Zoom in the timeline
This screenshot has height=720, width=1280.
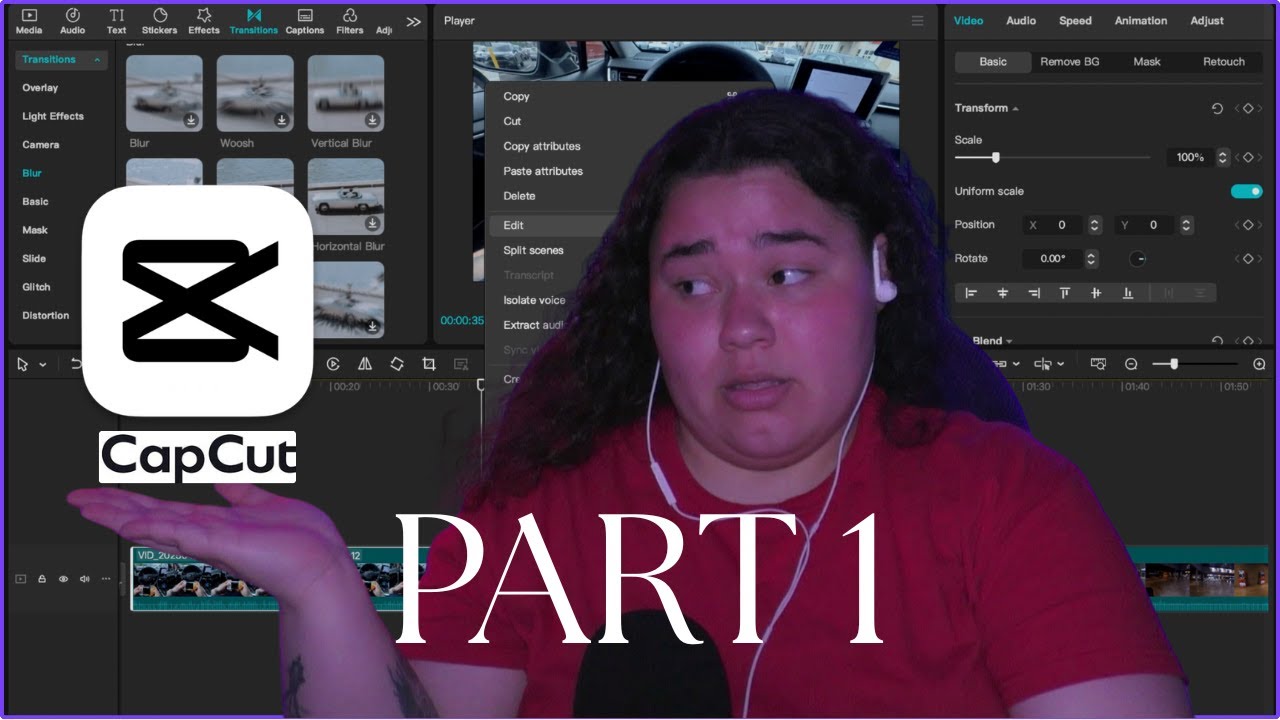(1259, 364)
